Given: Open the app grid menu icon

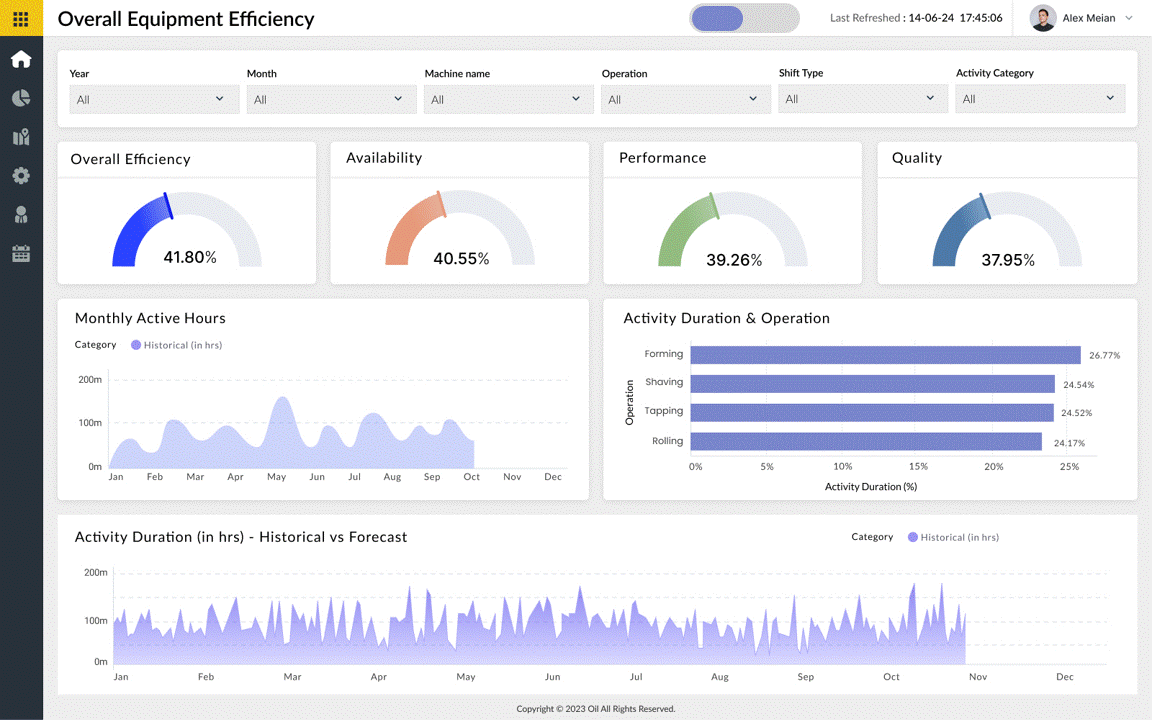Looking at the screenshot, I should (x=21, y=19).
